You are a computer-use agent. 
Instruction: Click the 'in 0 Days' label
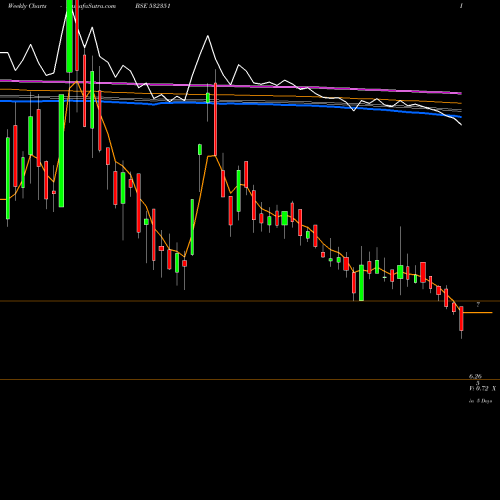pos(481,401)
